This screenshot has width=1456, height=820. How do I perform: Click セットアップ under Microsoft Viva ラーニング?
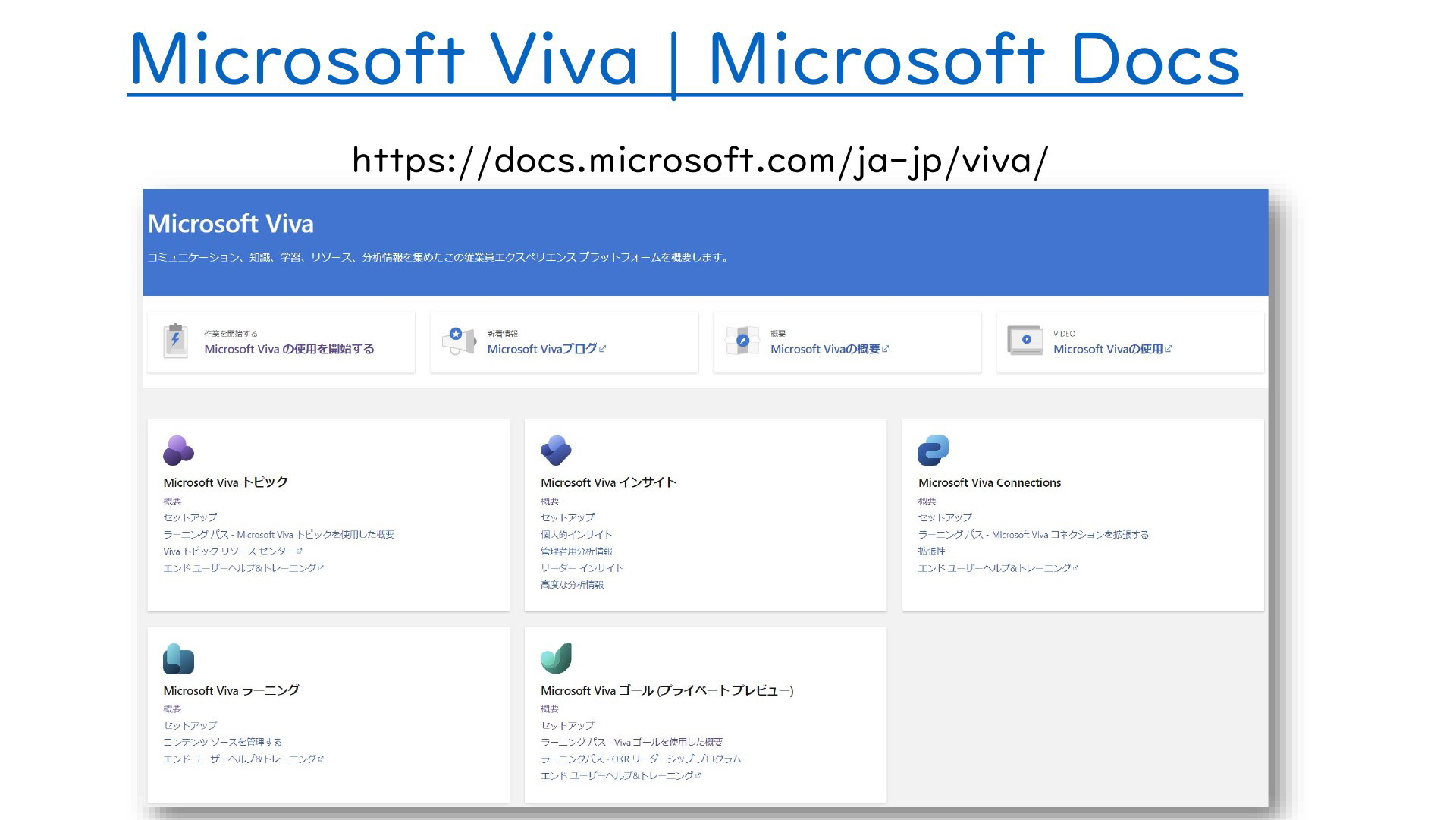point(190,726)
